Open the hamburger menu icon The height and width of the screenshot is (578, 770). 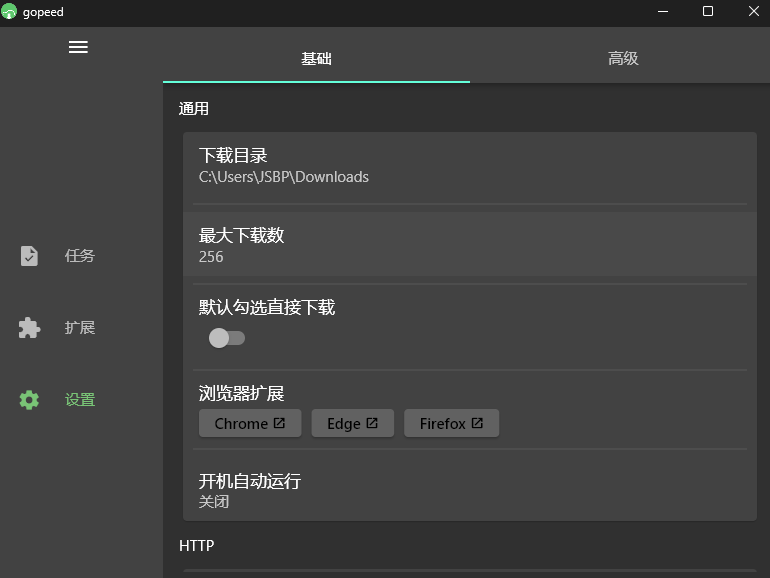(78, 47)
